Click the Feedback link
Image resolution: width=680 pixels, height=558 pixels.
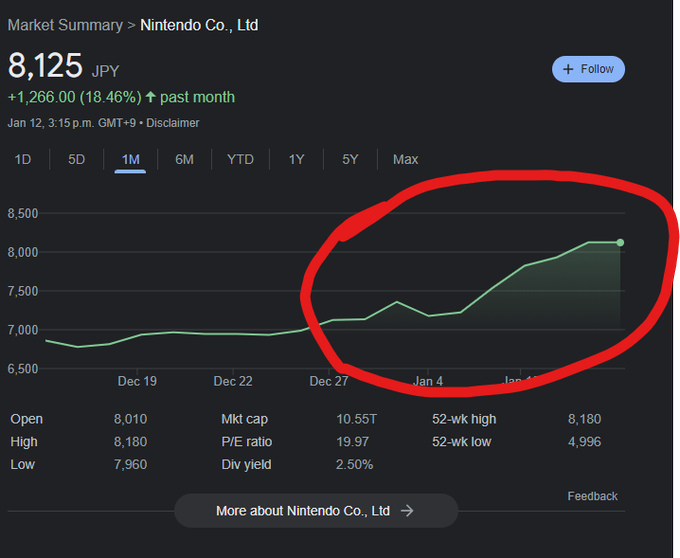tap(592, 496)
